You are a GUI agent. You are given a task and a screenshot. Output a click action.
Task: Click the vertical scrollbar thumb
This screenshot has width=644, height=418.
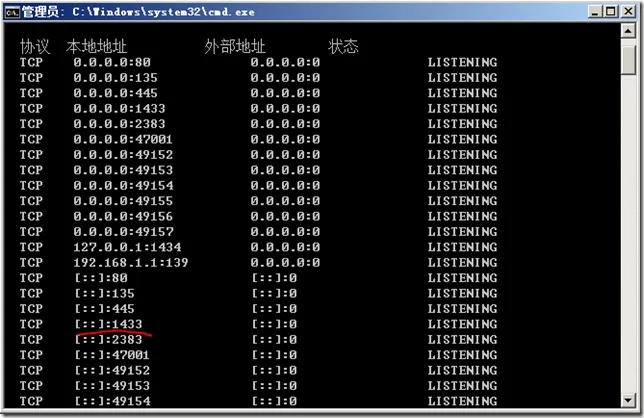point(628,60)
